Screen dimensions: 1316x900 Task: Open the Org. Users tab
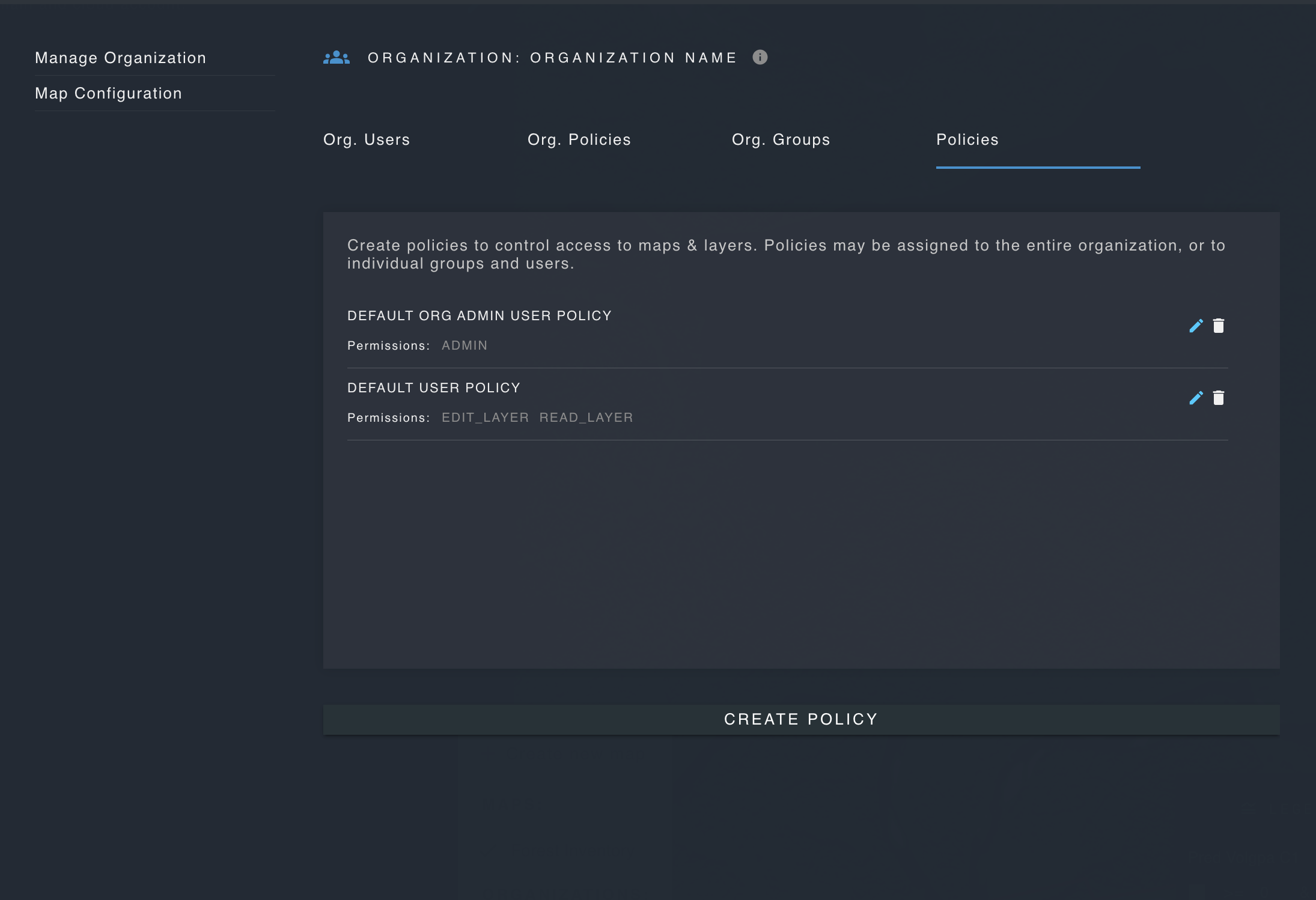(x=367, y=140)
